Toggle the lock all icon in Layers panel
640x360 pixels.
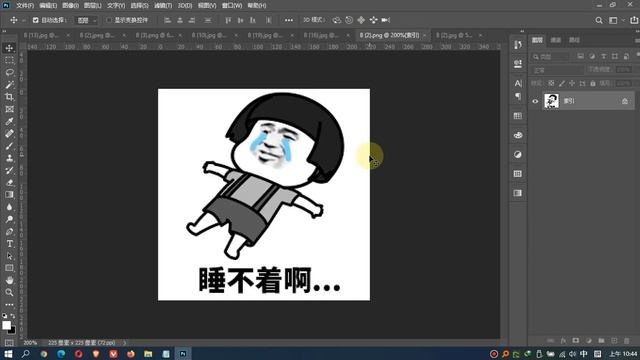pyautogui.click(x=593, y=83)
